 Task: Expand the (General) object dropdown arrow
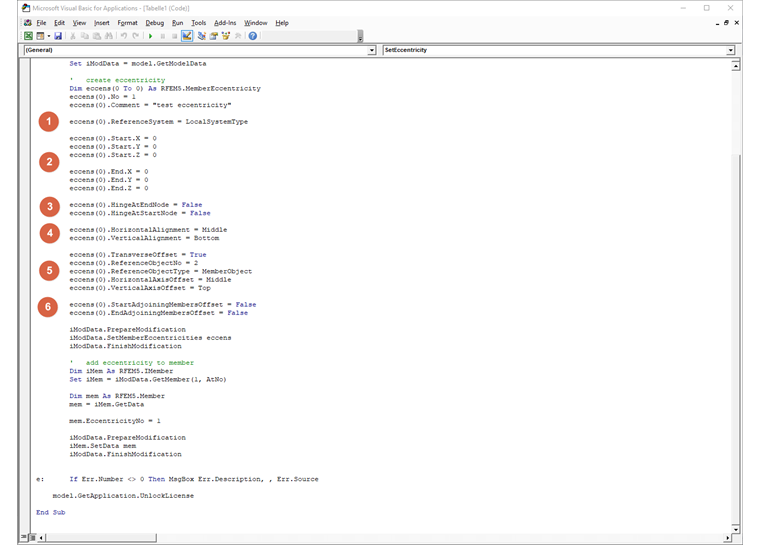click(x=372, y=50)
